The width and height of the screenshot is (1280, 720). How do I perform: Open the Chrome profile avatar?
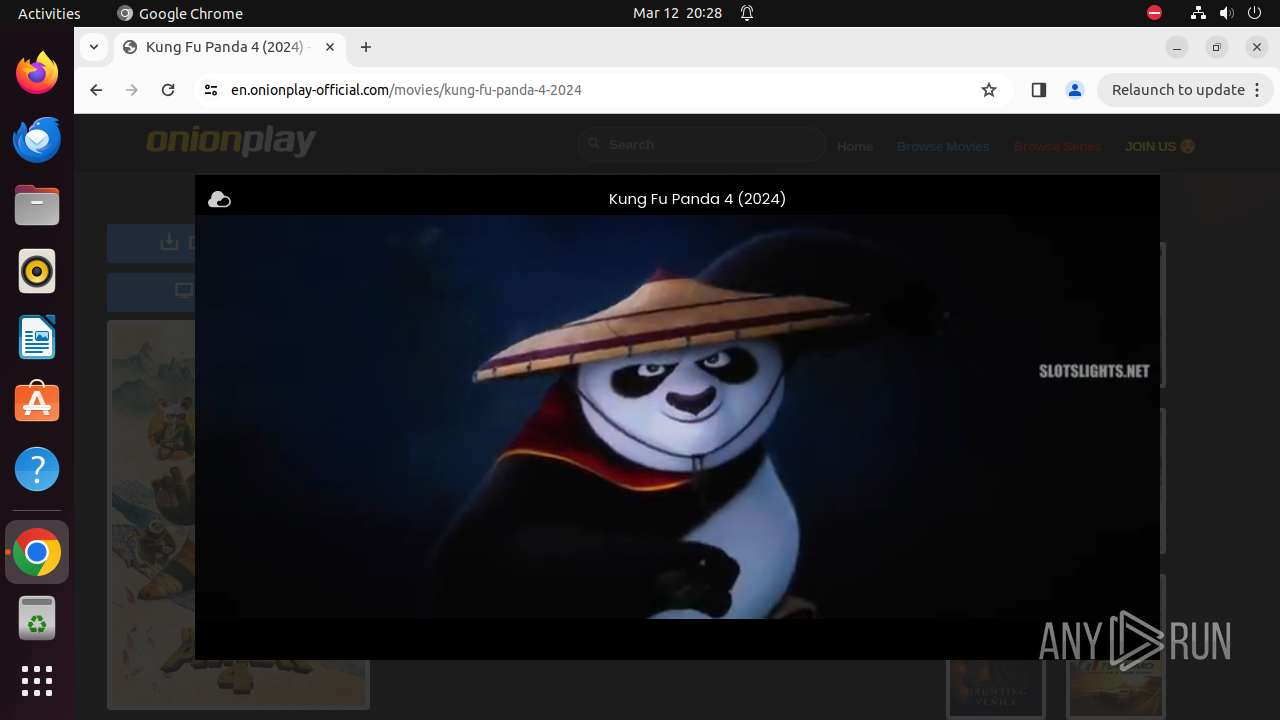click(x=1075, y=90)
